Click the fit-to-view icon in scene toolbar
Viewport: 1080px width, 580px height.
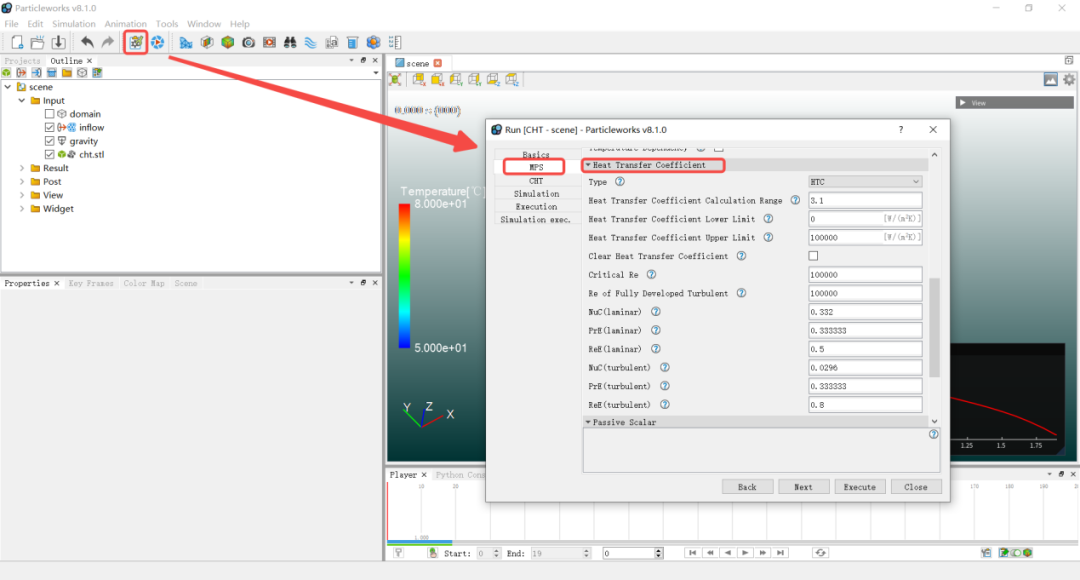(395, 80)
